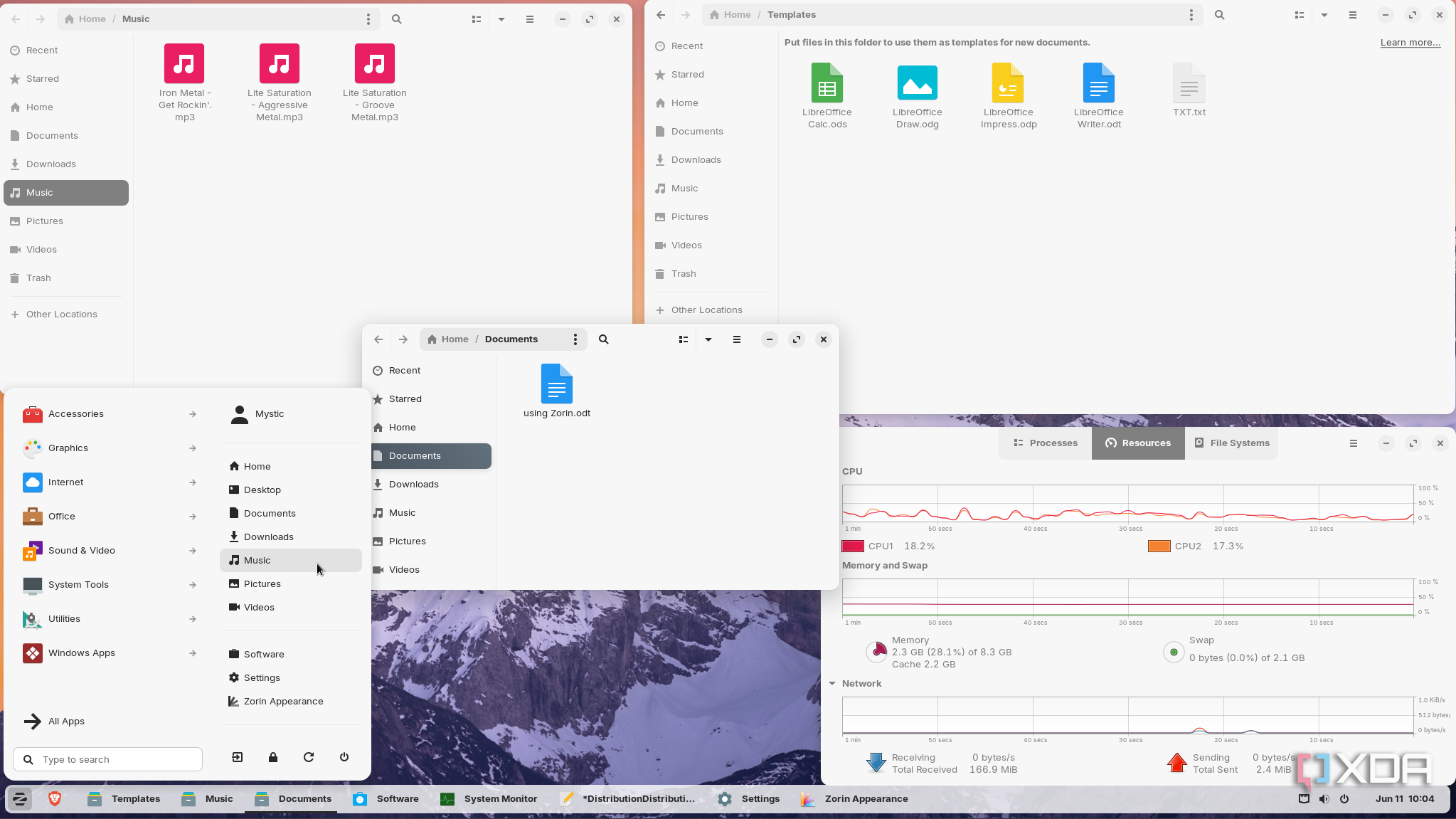
Task: Click the Zorin menu button in taskbar
Action: [20, 798]
